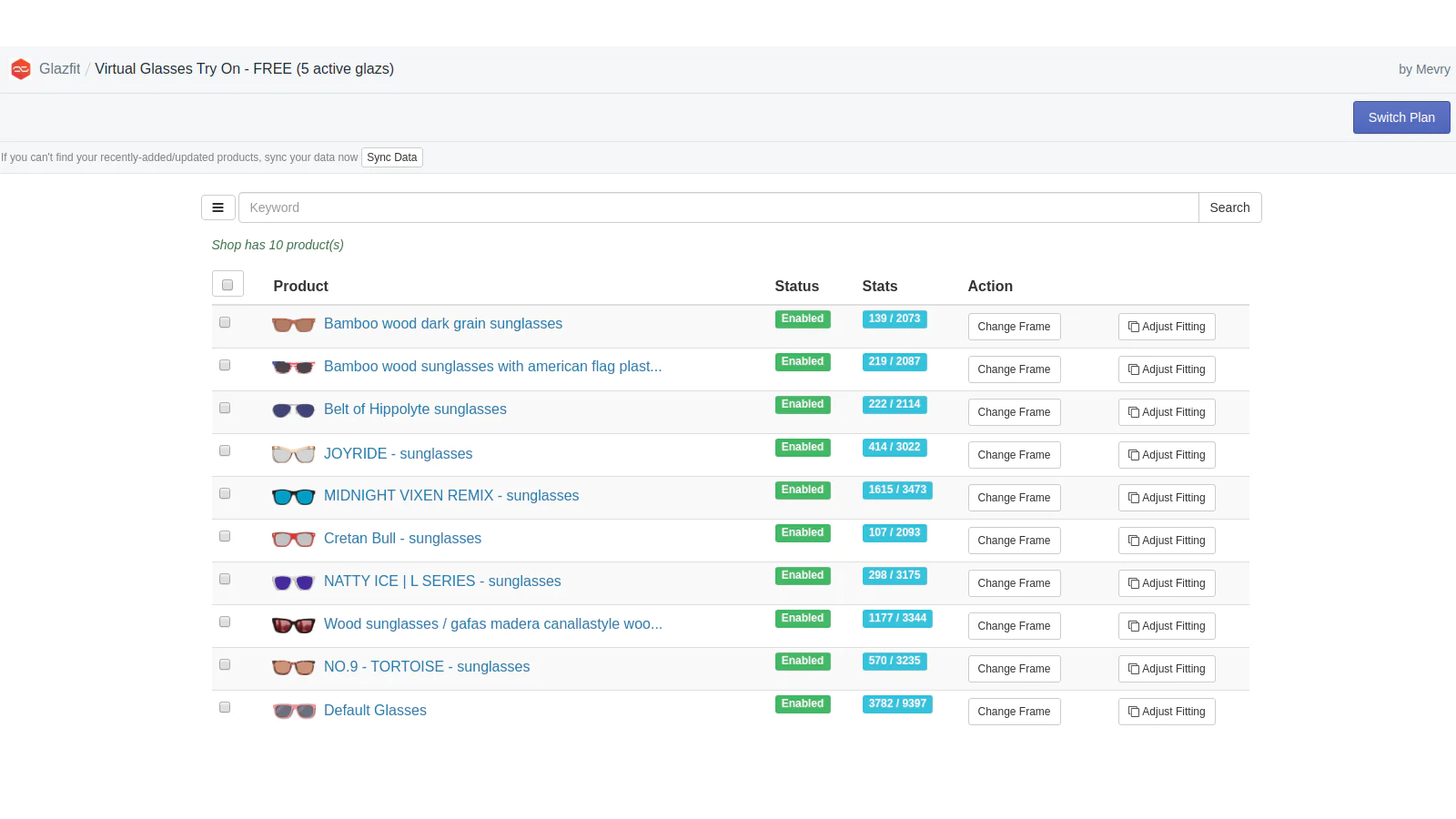The image size is (1456, 819).
Task: Focus the Keyword search field
Action: click(x=718, y=207)
